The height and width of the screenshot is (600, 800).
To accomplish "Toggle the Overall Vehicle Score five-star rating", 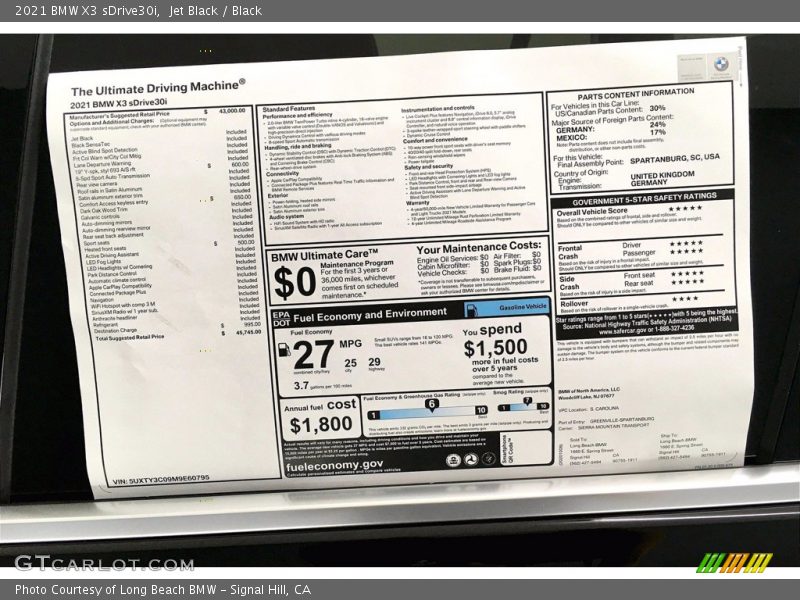I will point(684,208).
